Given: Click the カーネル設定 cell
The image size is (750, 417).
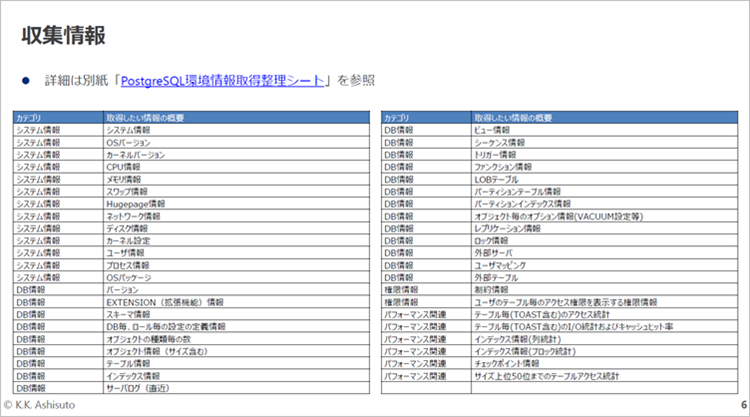Looking at the screenshot, I should click(236, 241).
